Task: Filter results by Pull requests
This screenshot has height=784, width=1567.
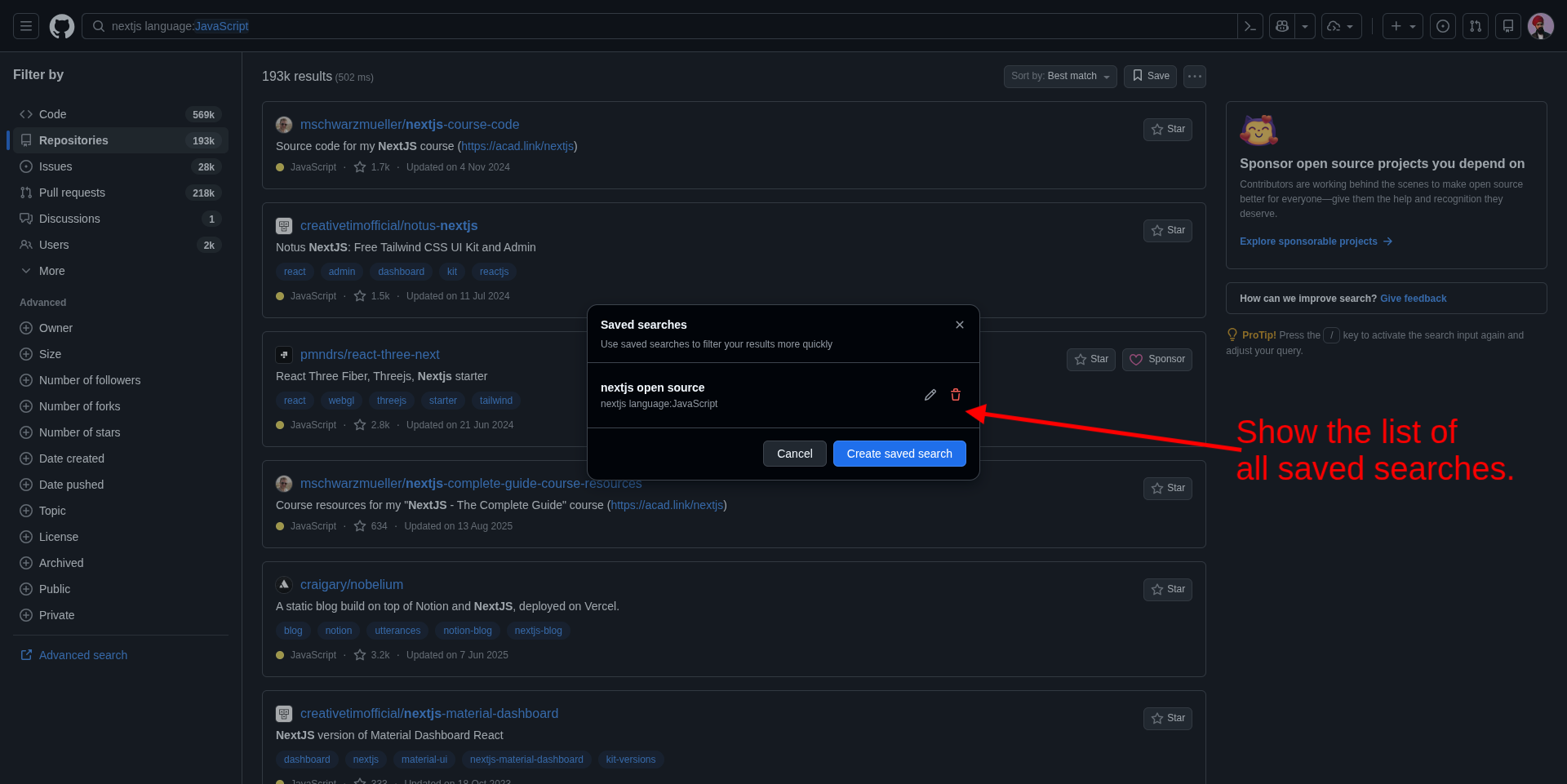Action: pos(121,193)
